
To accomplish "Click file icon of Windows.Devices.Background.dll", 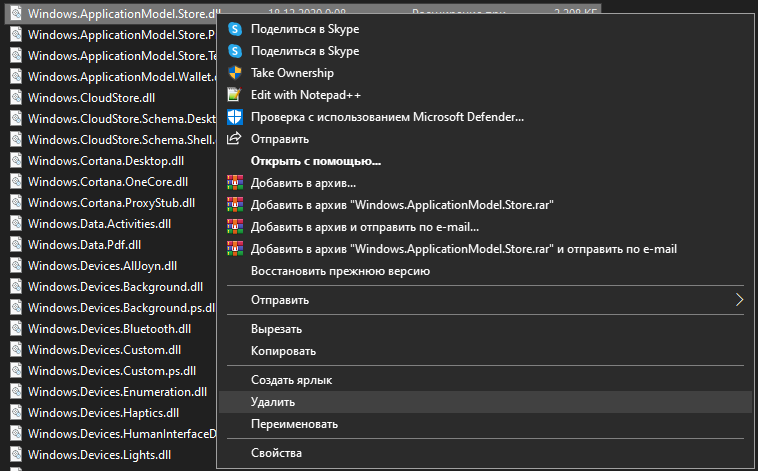I will point(16,287).
